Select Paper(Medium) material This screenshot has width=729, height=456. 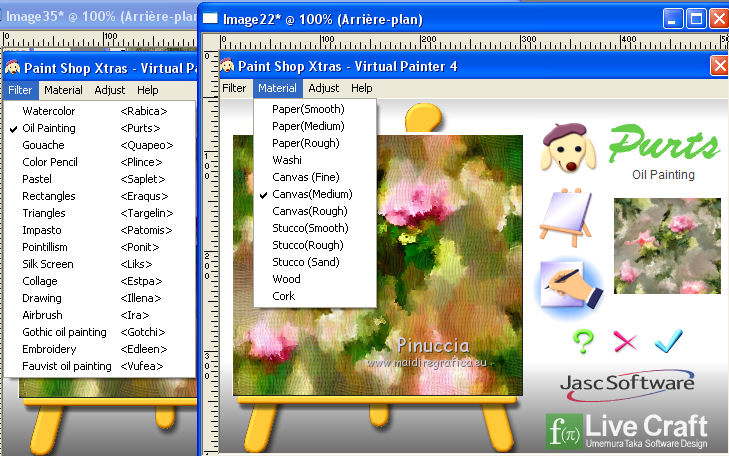tap(315, 126)
